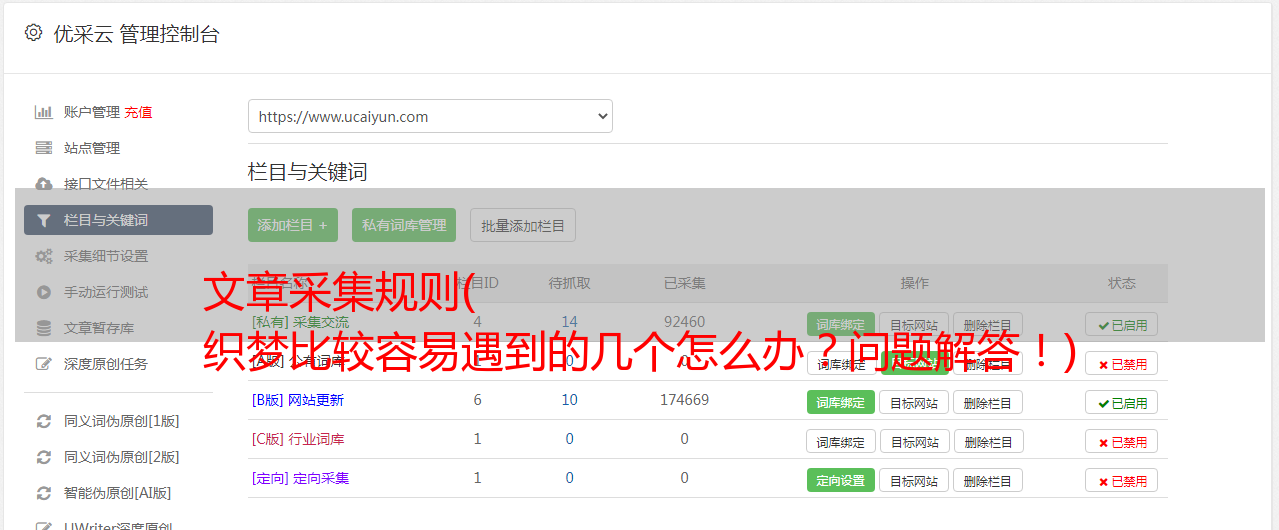Viewport: 1279px width, 530px height.
Task: Click the 添加栏目 + button
Action: [293, 225]
